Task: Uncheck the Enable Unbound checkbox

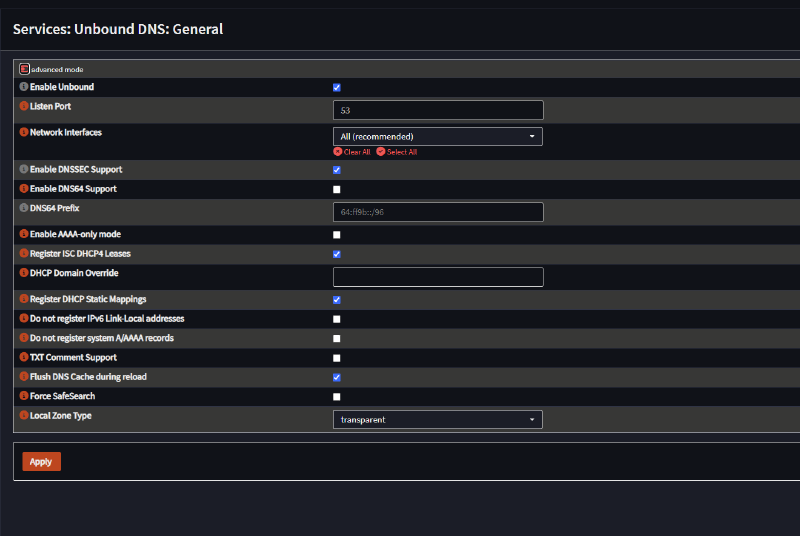Action: (337, 88)
